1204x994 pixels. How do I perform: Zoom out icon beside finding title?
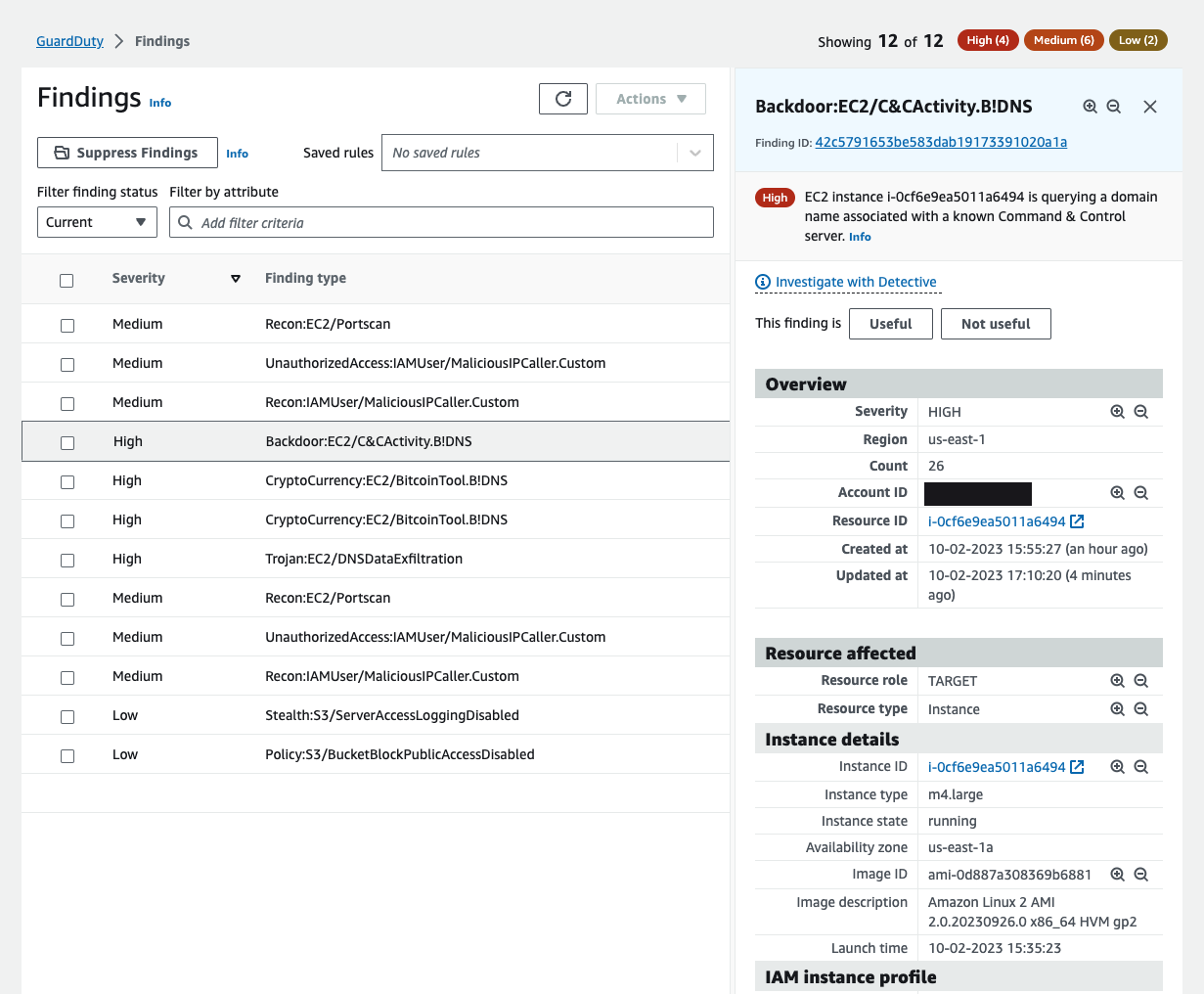[x=1114, y=107]
